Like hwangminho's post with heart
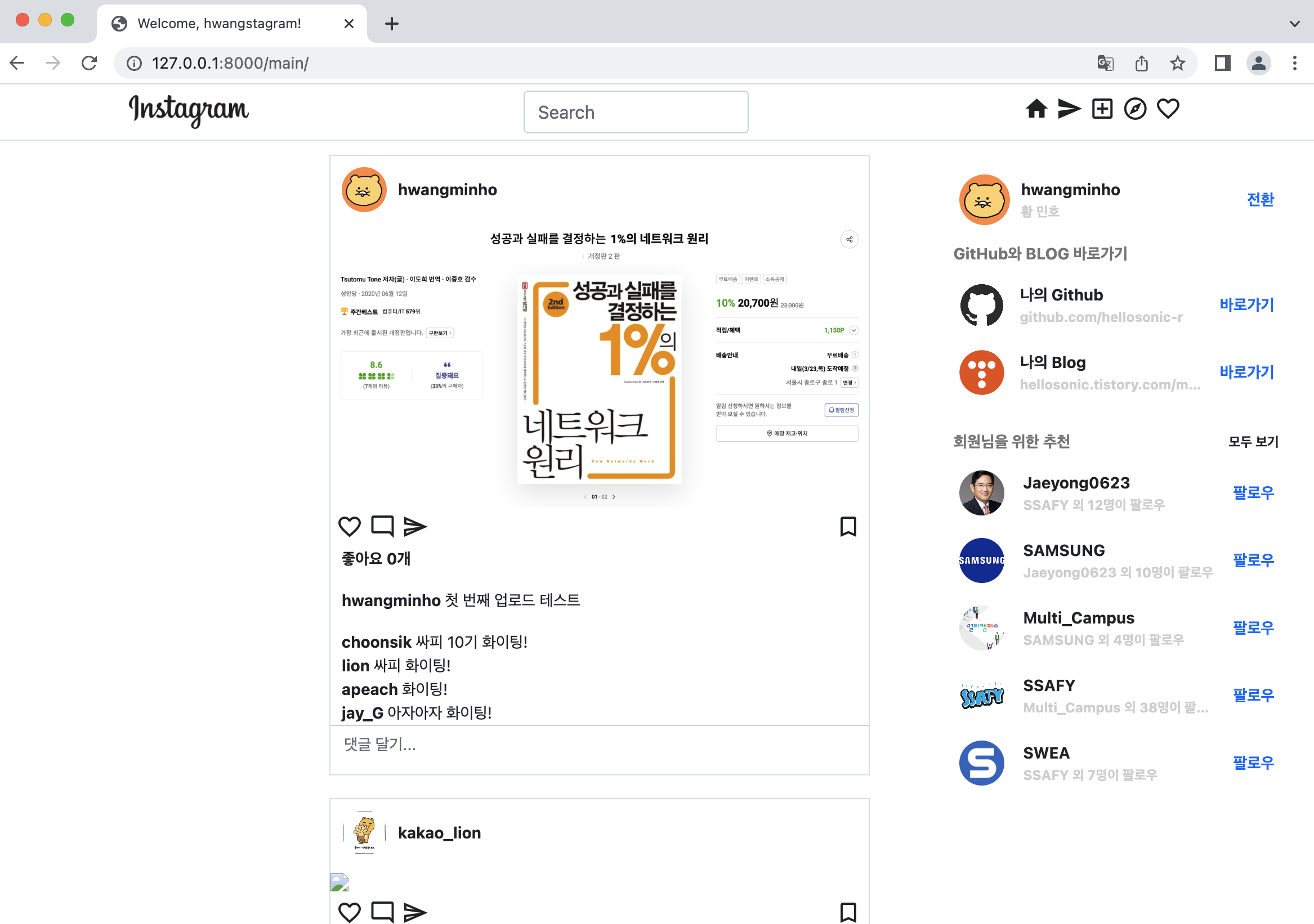Screen dimensions: 1314x924 349,526
